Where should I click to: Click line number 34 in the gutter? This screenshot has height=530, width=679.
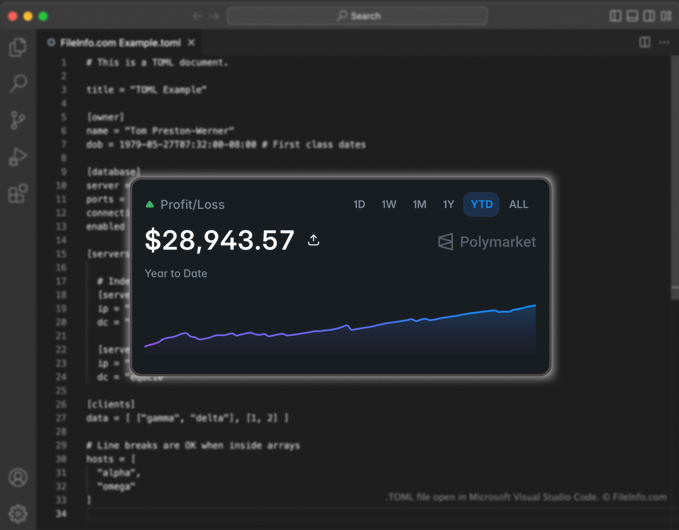coord(61,514)
